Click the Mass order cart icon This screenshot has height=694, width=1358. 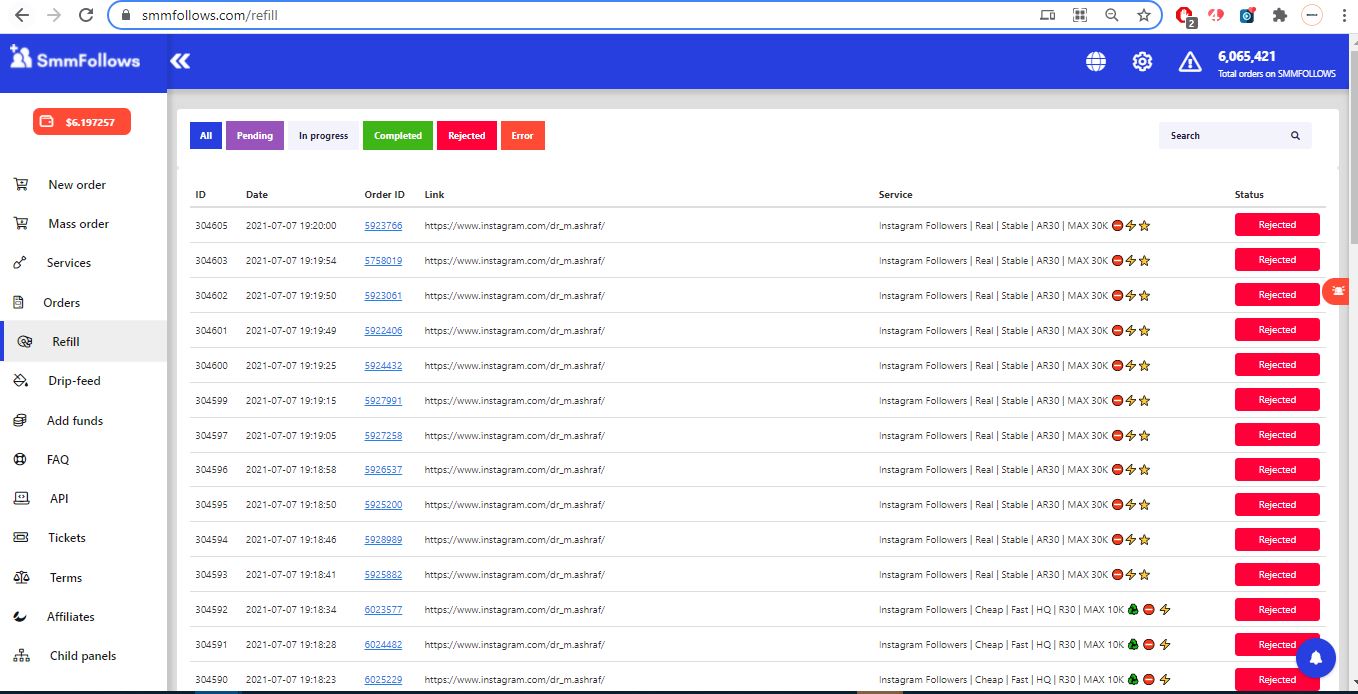click(x=20, y=224)
